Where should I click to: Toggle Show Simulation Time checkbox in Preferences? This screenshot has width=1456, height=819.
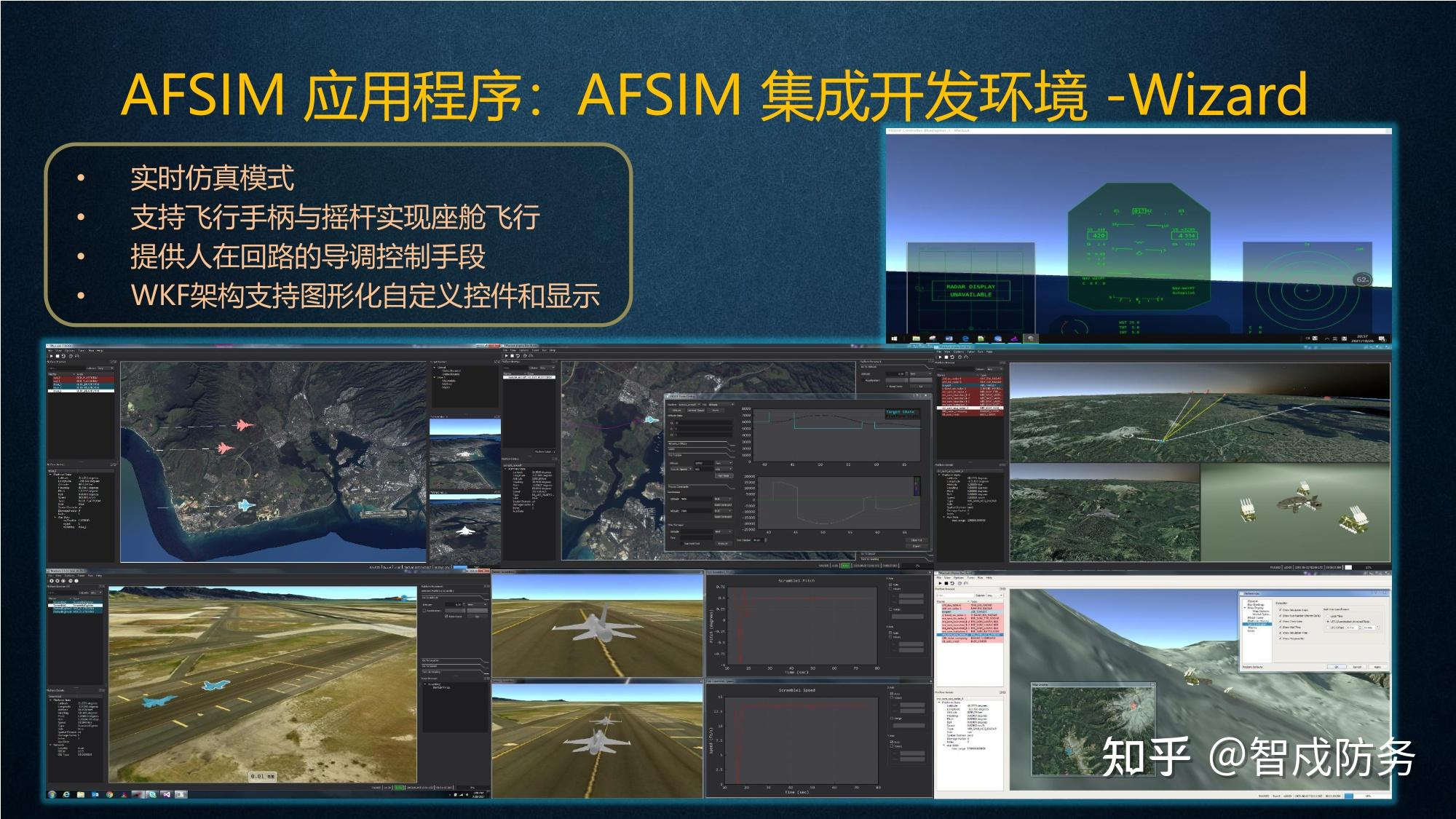pyautogui.click(x=1281, y=633)
